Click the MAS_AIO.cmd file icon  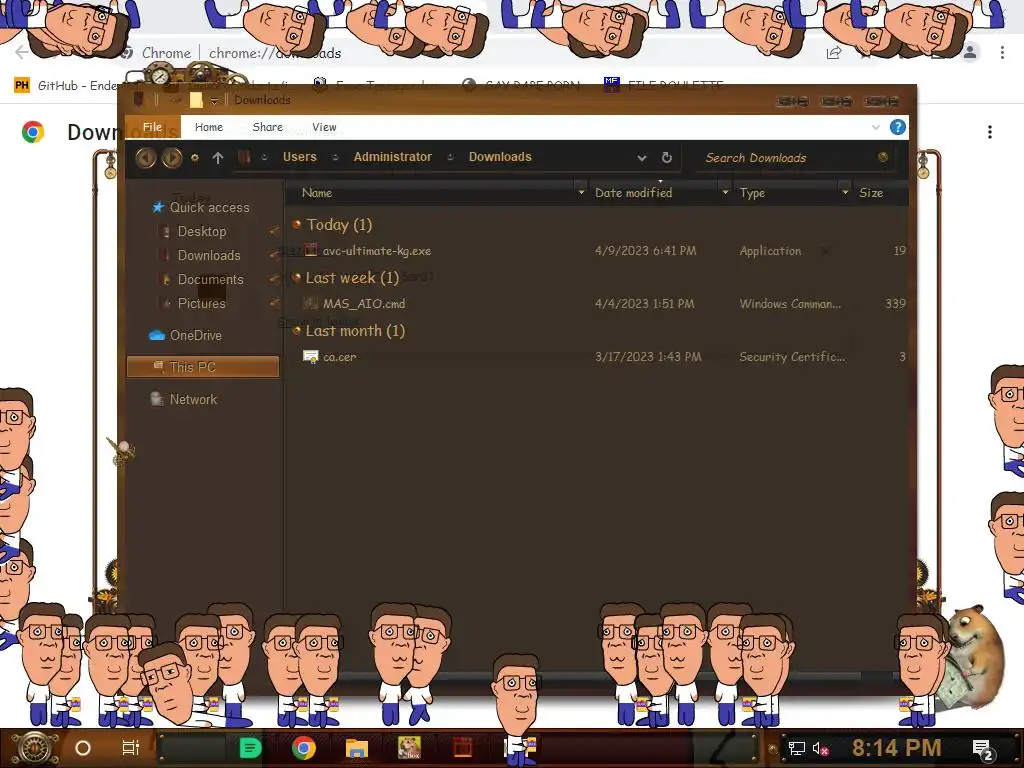[310, 303]
